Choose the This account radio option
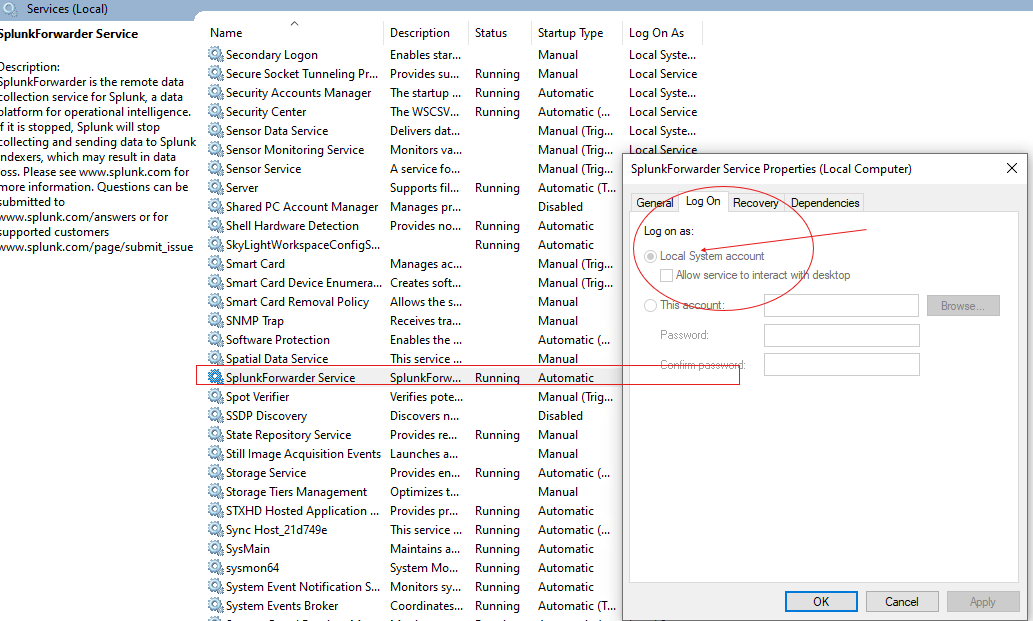The height and width of the screenshot is (621, 1033). [651, 305]
